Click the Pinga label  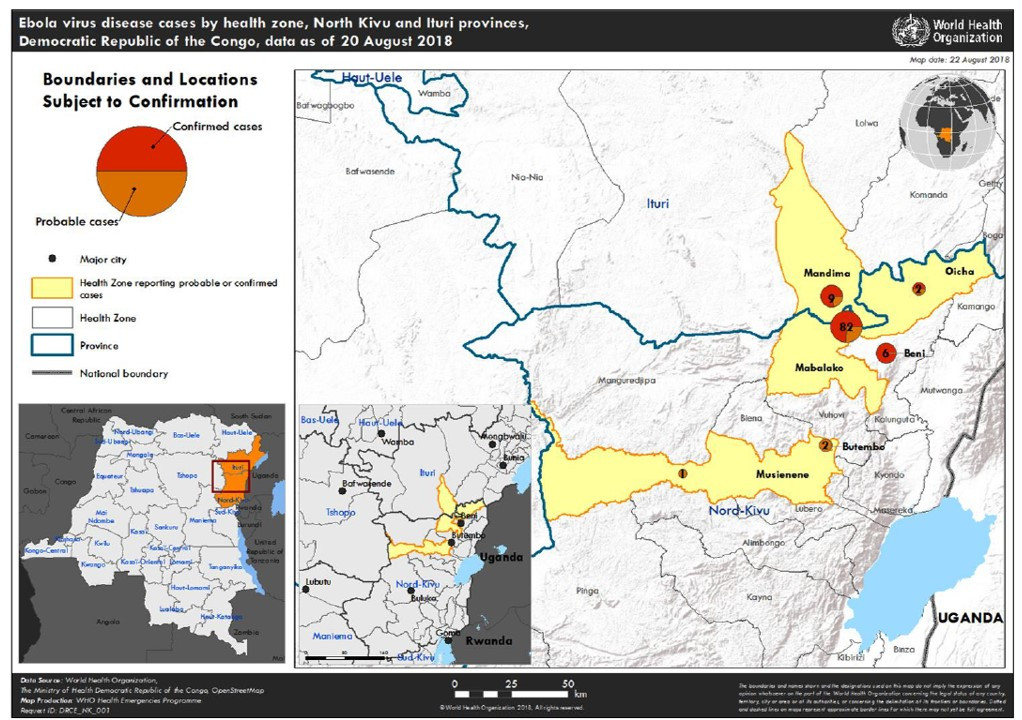587,591
